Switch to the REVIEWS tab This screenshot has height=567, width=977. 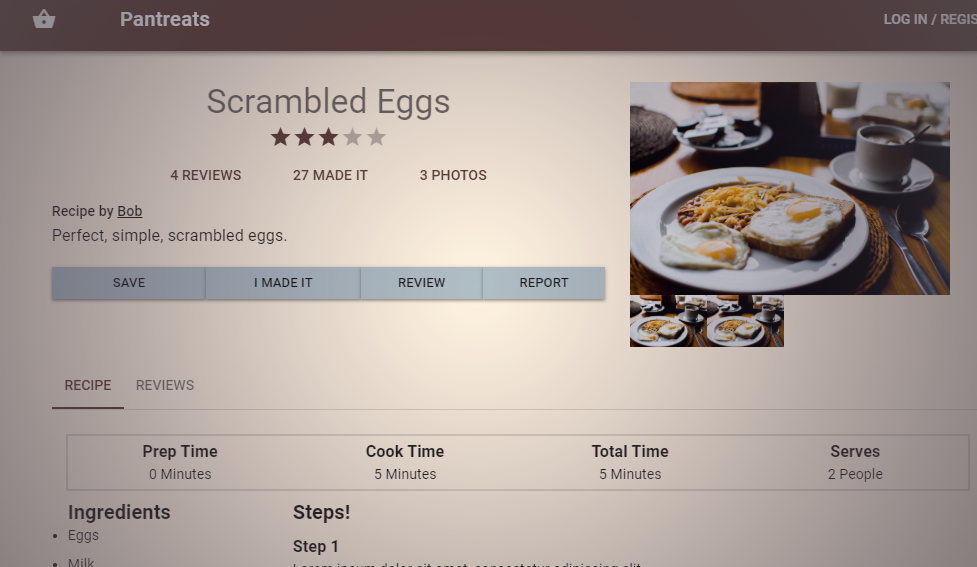(165, 385)
